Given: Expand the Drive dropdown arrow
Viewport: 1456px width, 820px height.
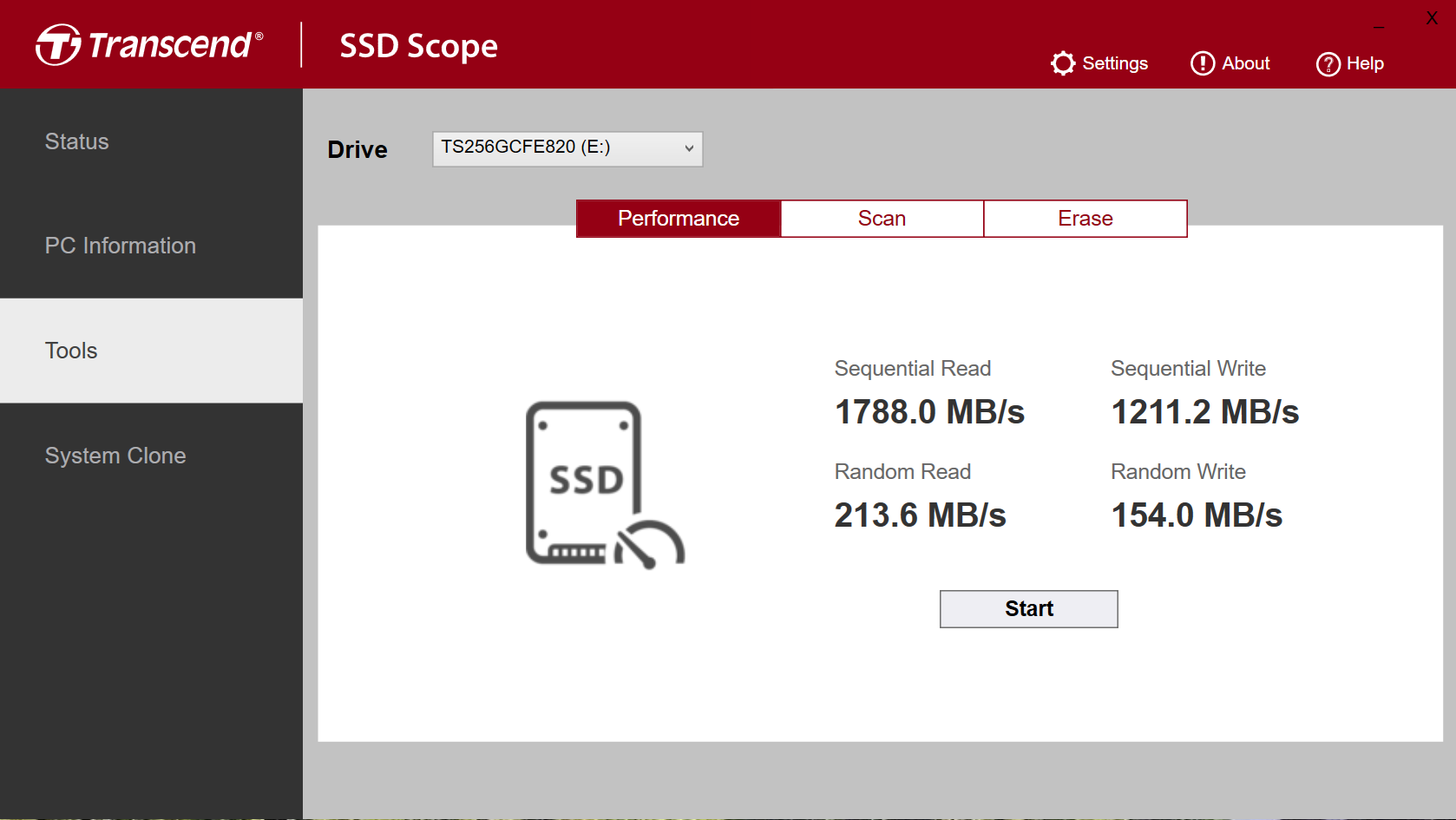Looking at the screenshot, I should point(689,148).
